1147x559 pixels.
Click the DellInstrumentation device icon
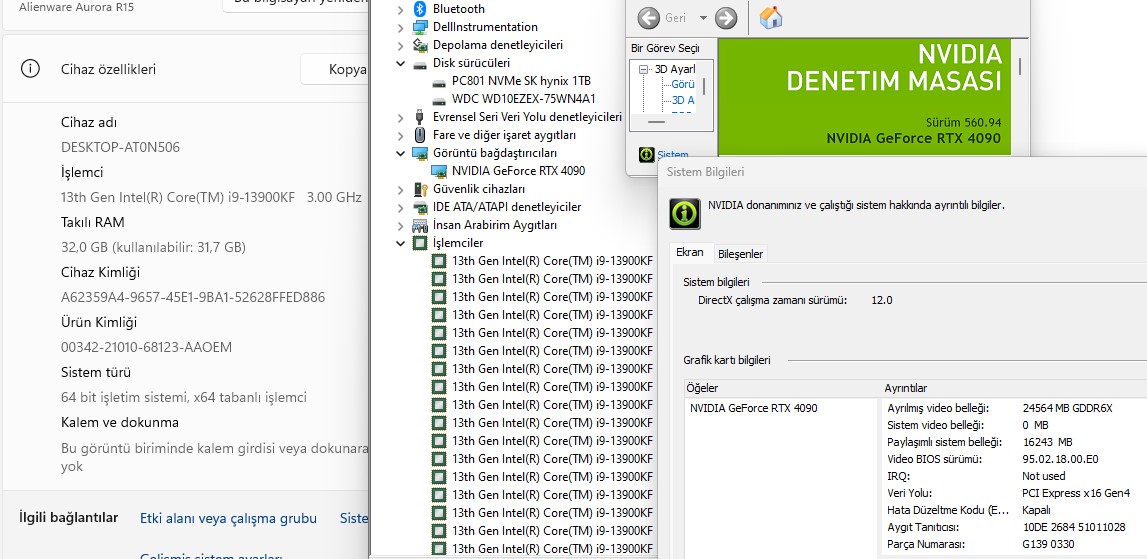(x=420, y=27)
